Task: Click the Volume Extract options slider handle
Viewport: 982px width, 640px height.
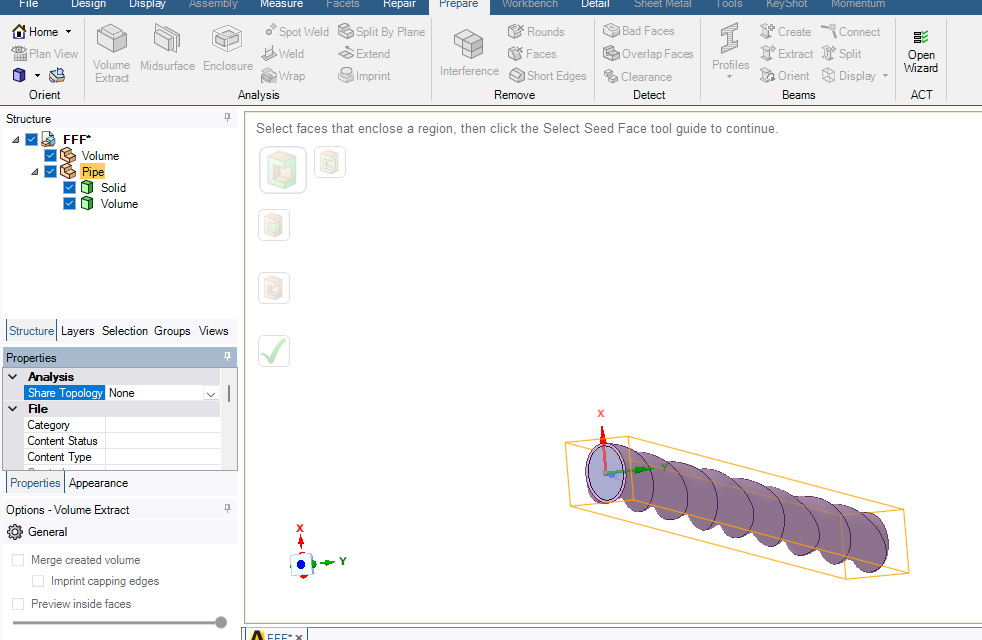Action: (221, 622)
